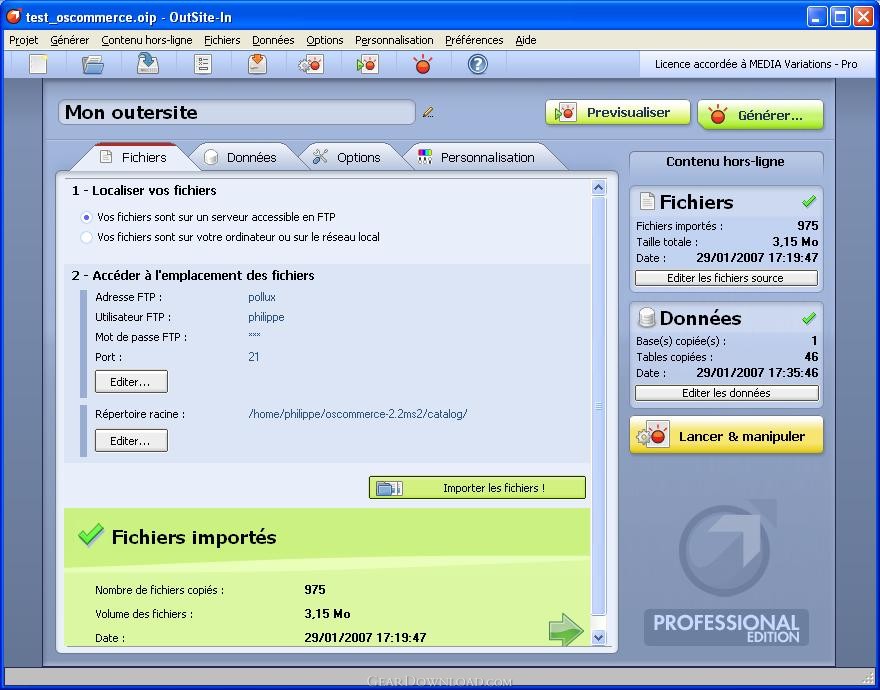
Task: Click the checklist properties toolbar icon
Action: (x=203, y=64)
